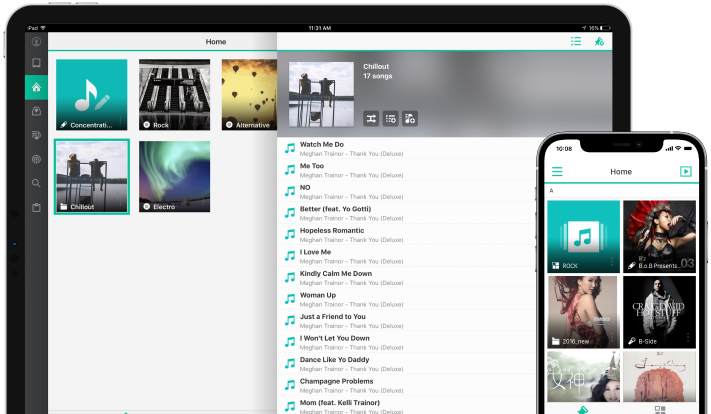Image resolution: width=711 pixels, height=414 pixels.
Task: Play the song Me Too
Action: [407, 170]
